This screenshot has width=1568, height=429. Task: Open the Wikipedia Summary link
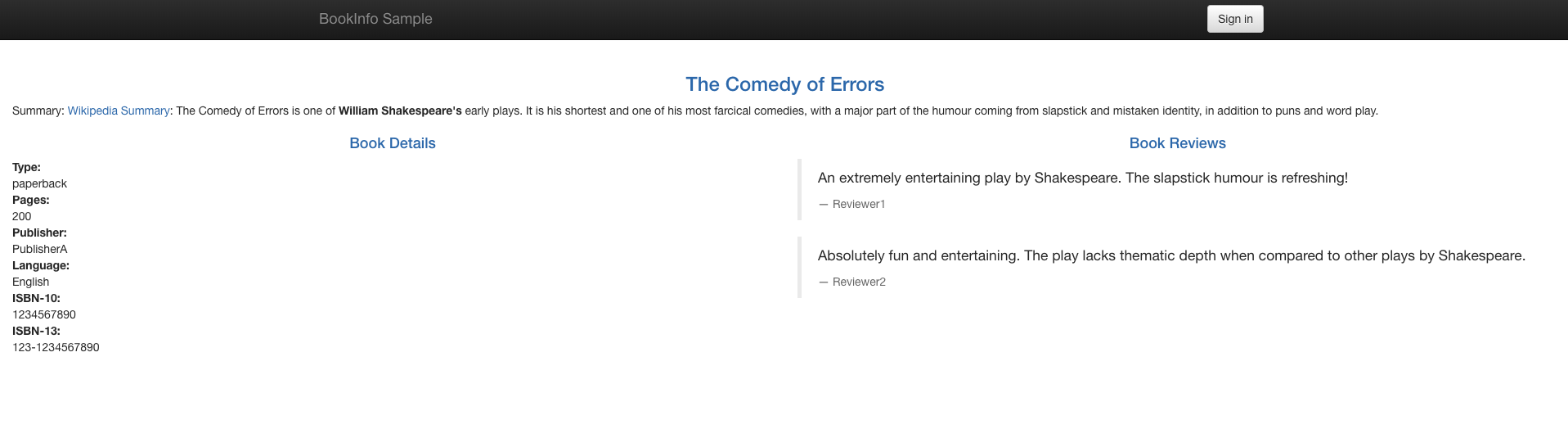[119, 111]
